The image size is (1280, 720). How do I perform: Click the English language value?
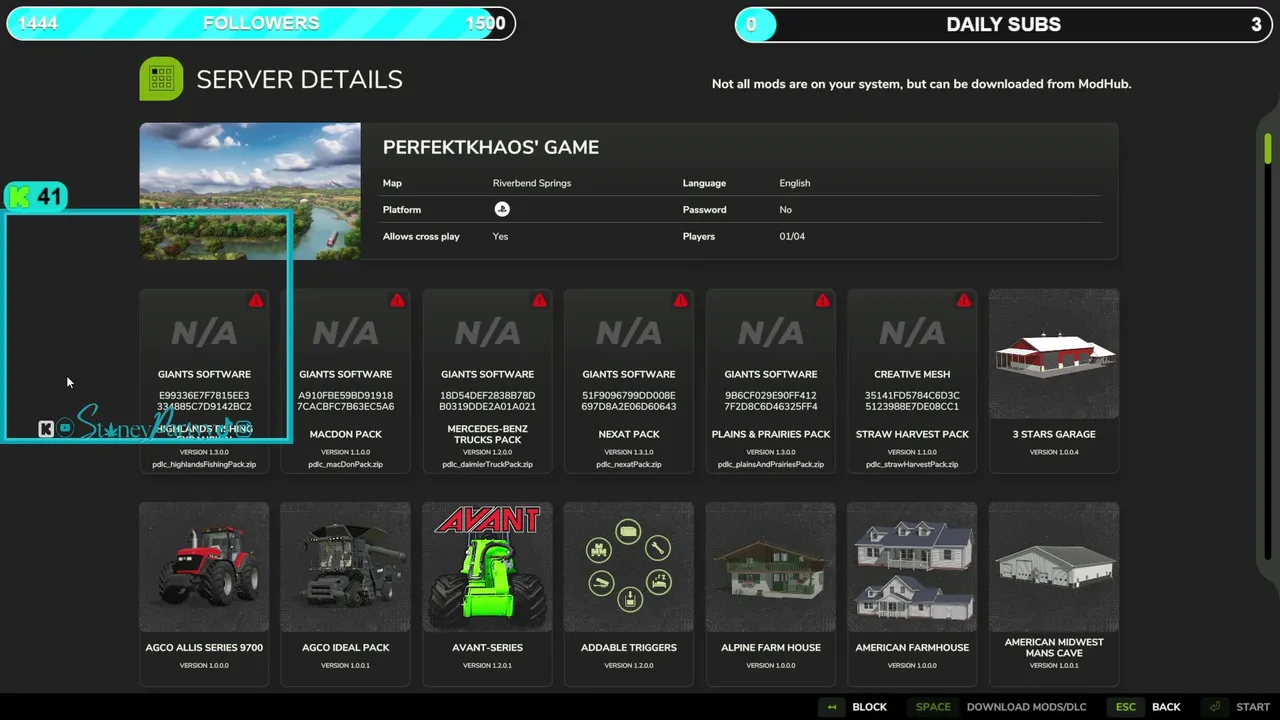point(795,183)
